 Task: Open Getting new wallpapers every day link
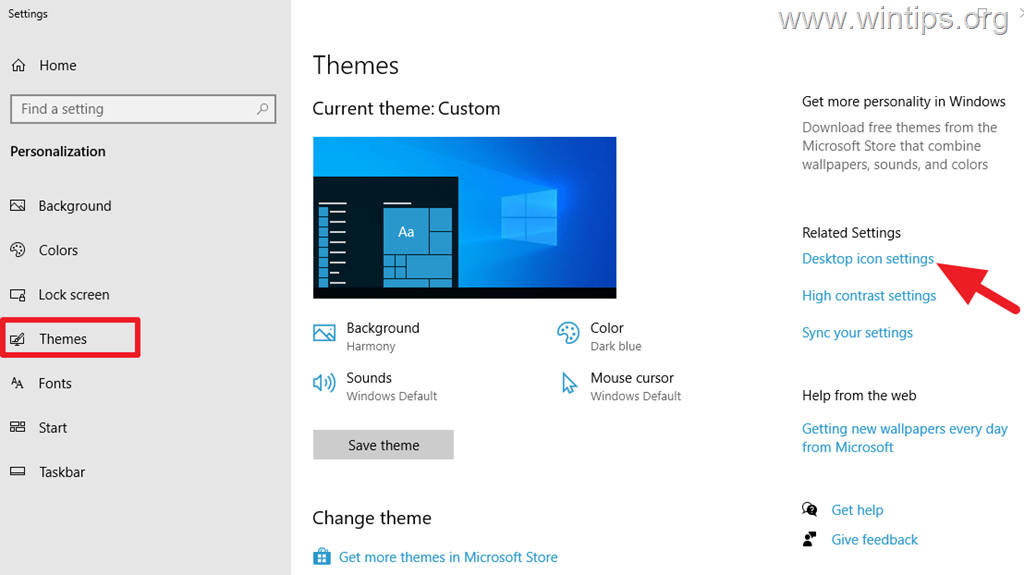pyautogui.click(x=904, y=438)
